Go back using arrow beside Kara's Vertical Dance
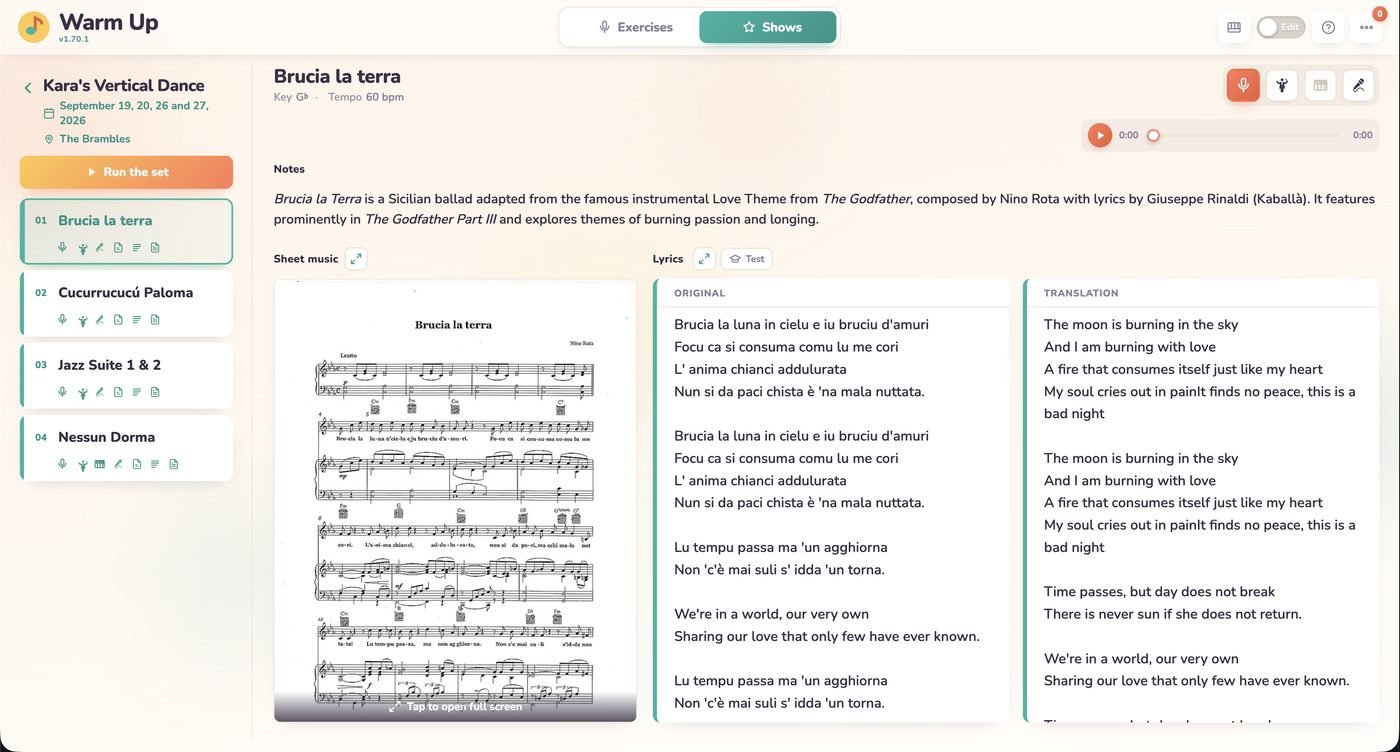Screen dimensions: 1400x752 (x=28, y=88)
